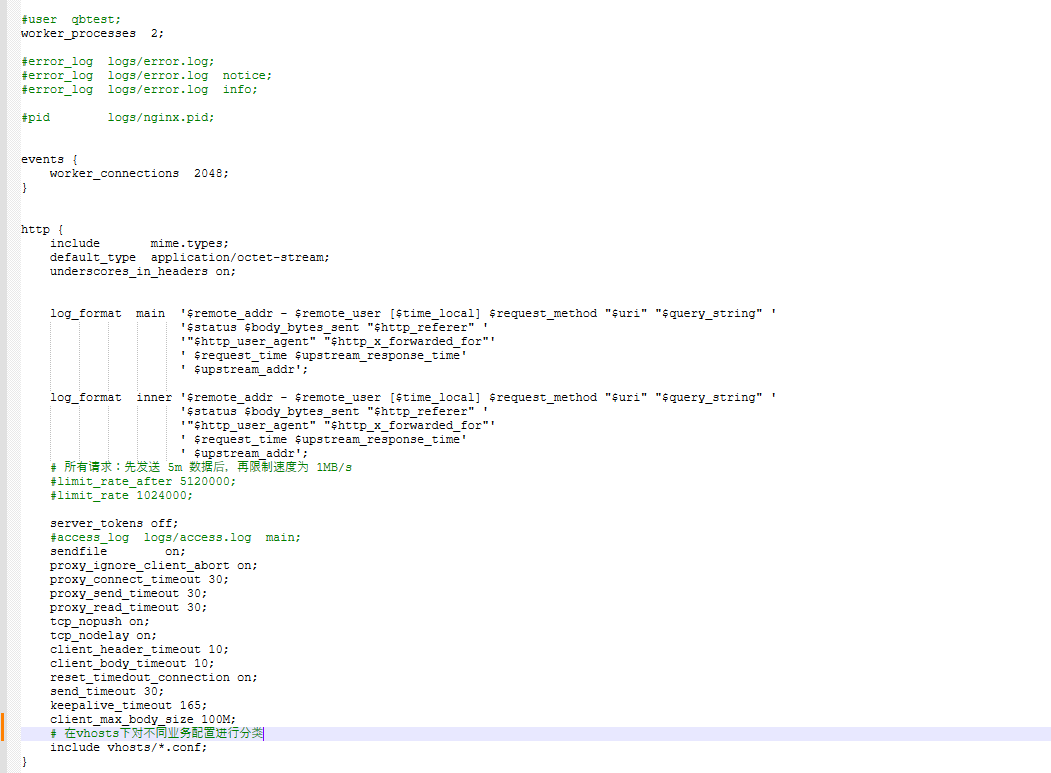This screenshot has height=773, width=1051.
Task: Click '#limit_rate_after 5120000;' line
Action: [x=143, y=481]
